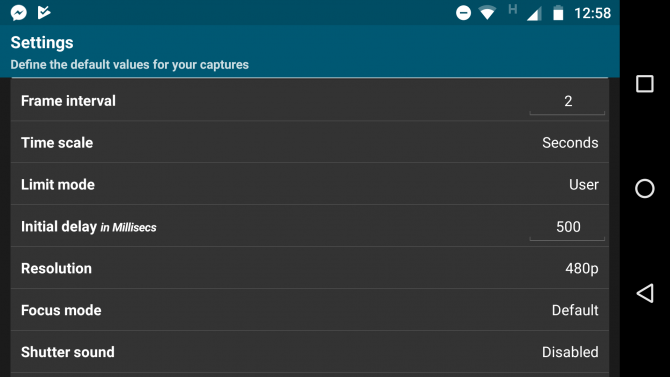Select the Initial delay in Millisecs label
The height and width of the screenshot is (377, 670).
(x=88, y=227)
